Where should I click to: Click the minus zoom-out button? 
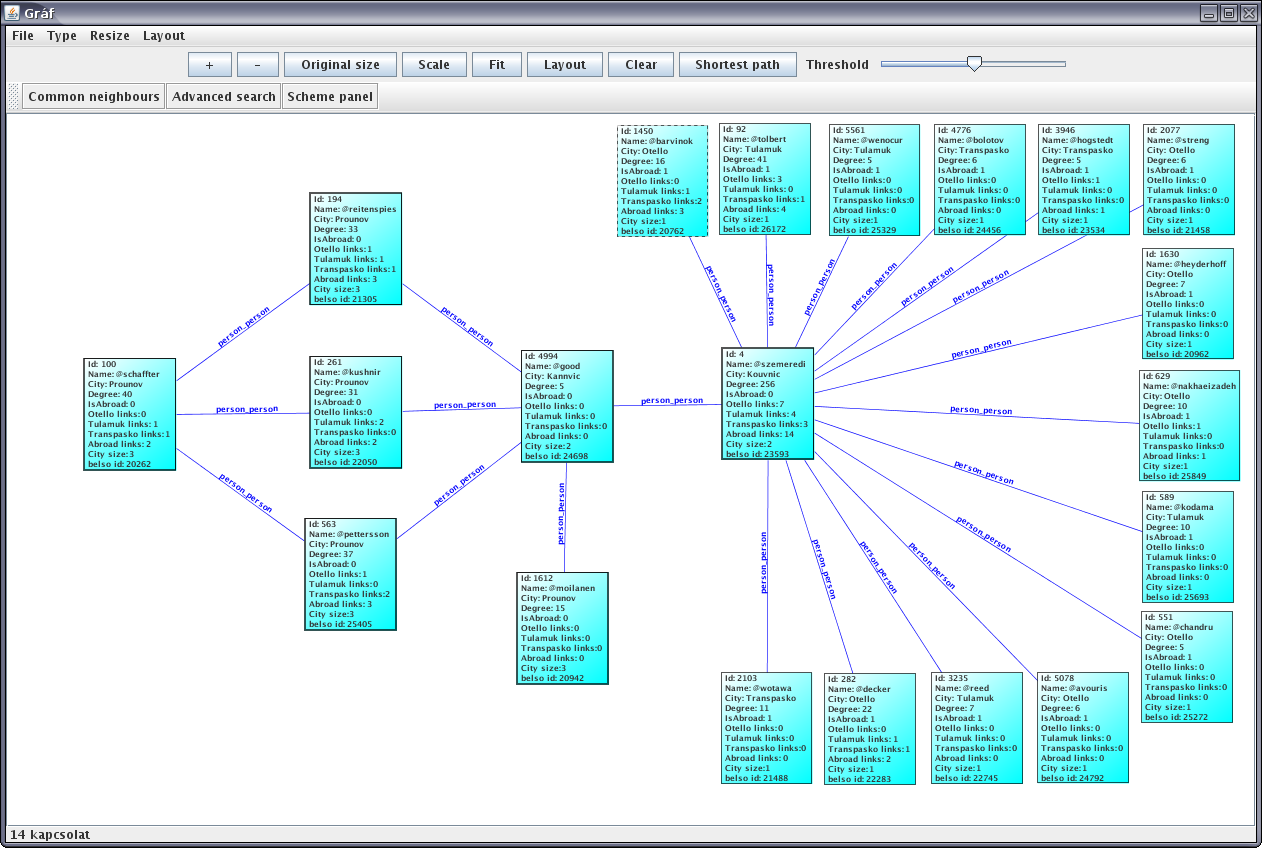pos(258,65)
